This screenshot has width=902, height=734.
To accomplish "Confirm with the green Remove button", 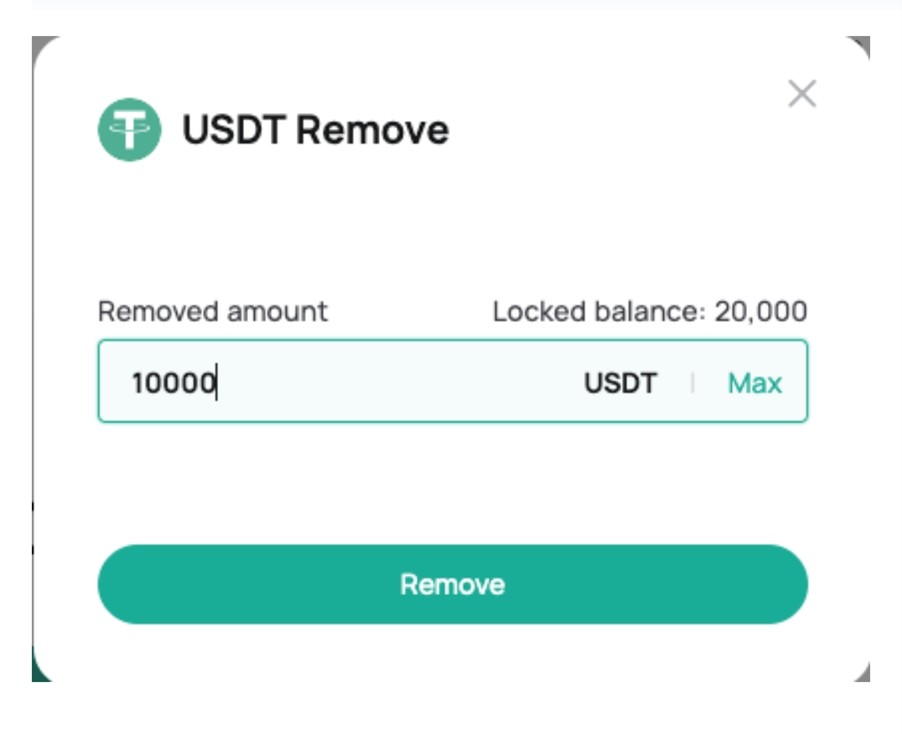I will (453, 584).
